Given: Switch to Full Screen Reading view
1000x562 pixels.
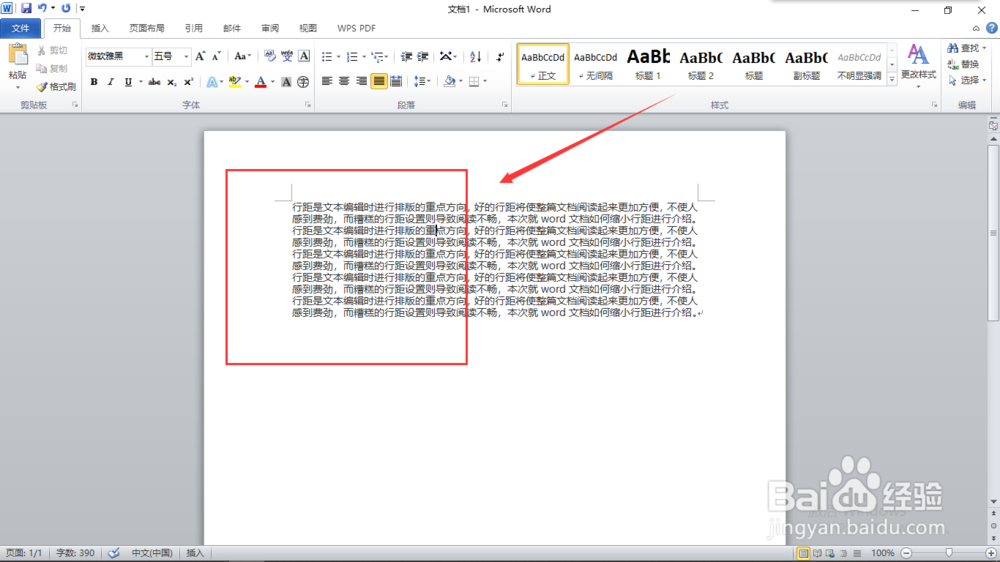Looking at the screenshot, I should coord(817,553).
